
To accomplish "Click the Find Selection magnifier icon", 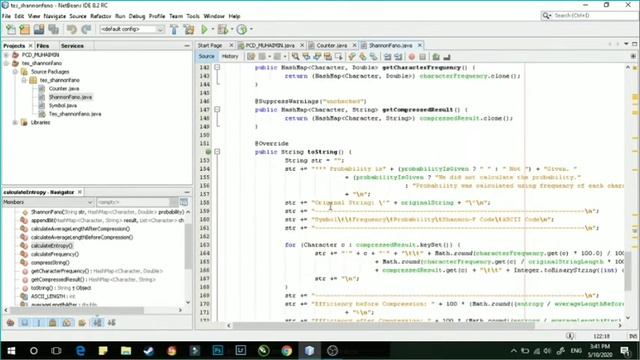I will pyautogui.click(x=295, y=57).
